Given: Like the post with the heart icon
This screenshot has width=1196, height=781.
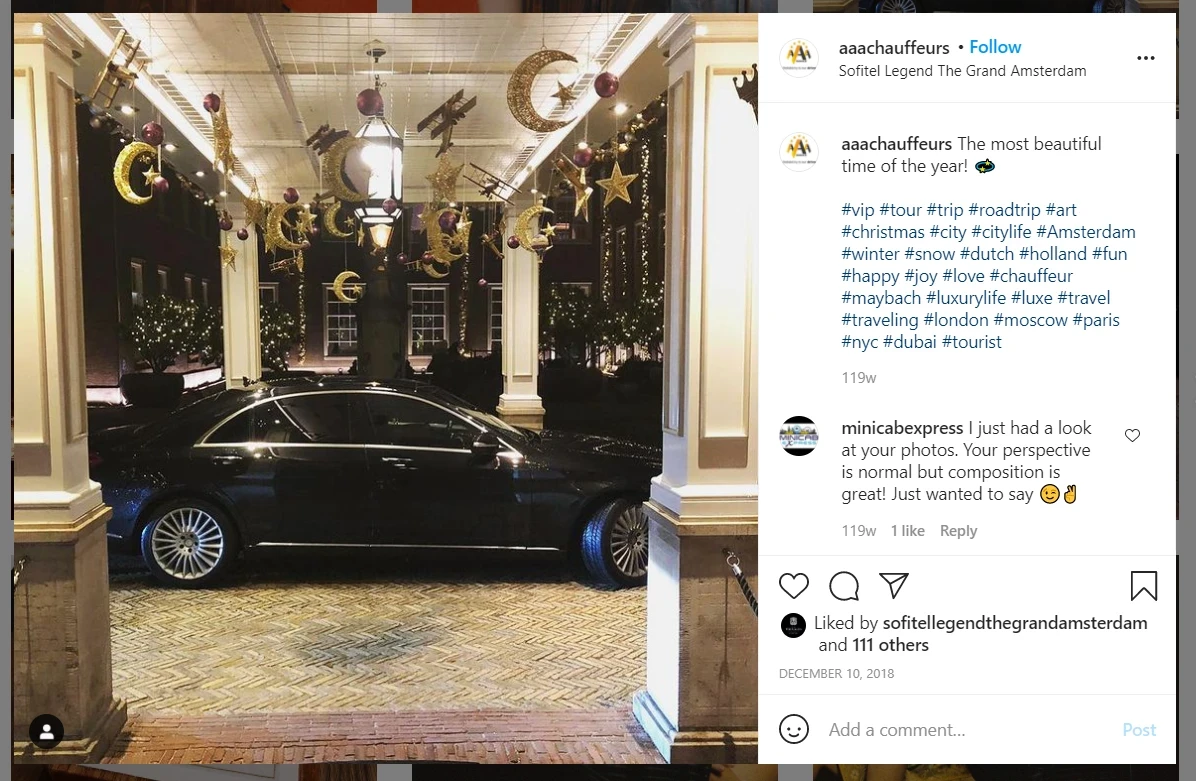Looking at the screenshot, I should point(793,586).
